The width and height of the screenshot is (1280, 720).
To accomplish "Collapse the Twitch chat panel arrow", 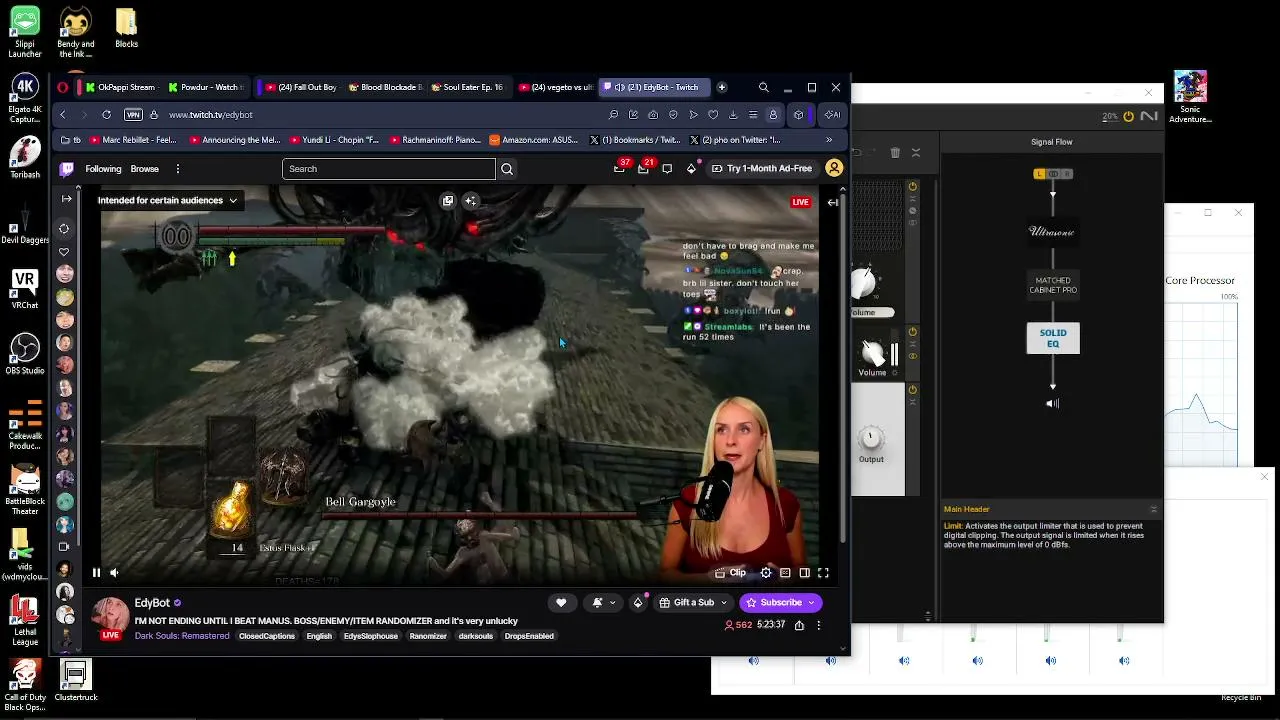I will tap(832, 202).
